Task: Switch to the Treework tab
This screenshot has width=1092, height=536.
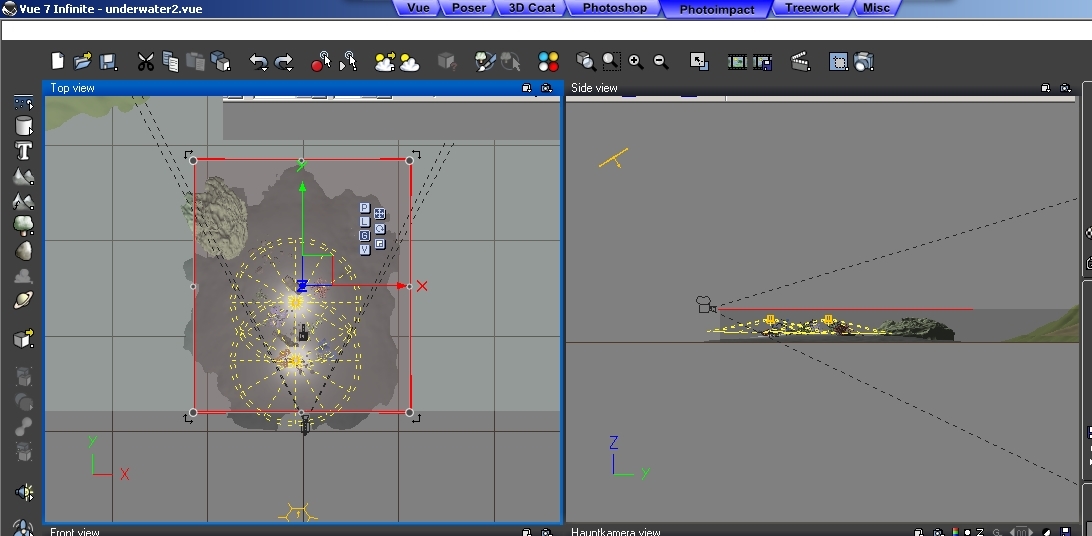Action: pos(812,8)
